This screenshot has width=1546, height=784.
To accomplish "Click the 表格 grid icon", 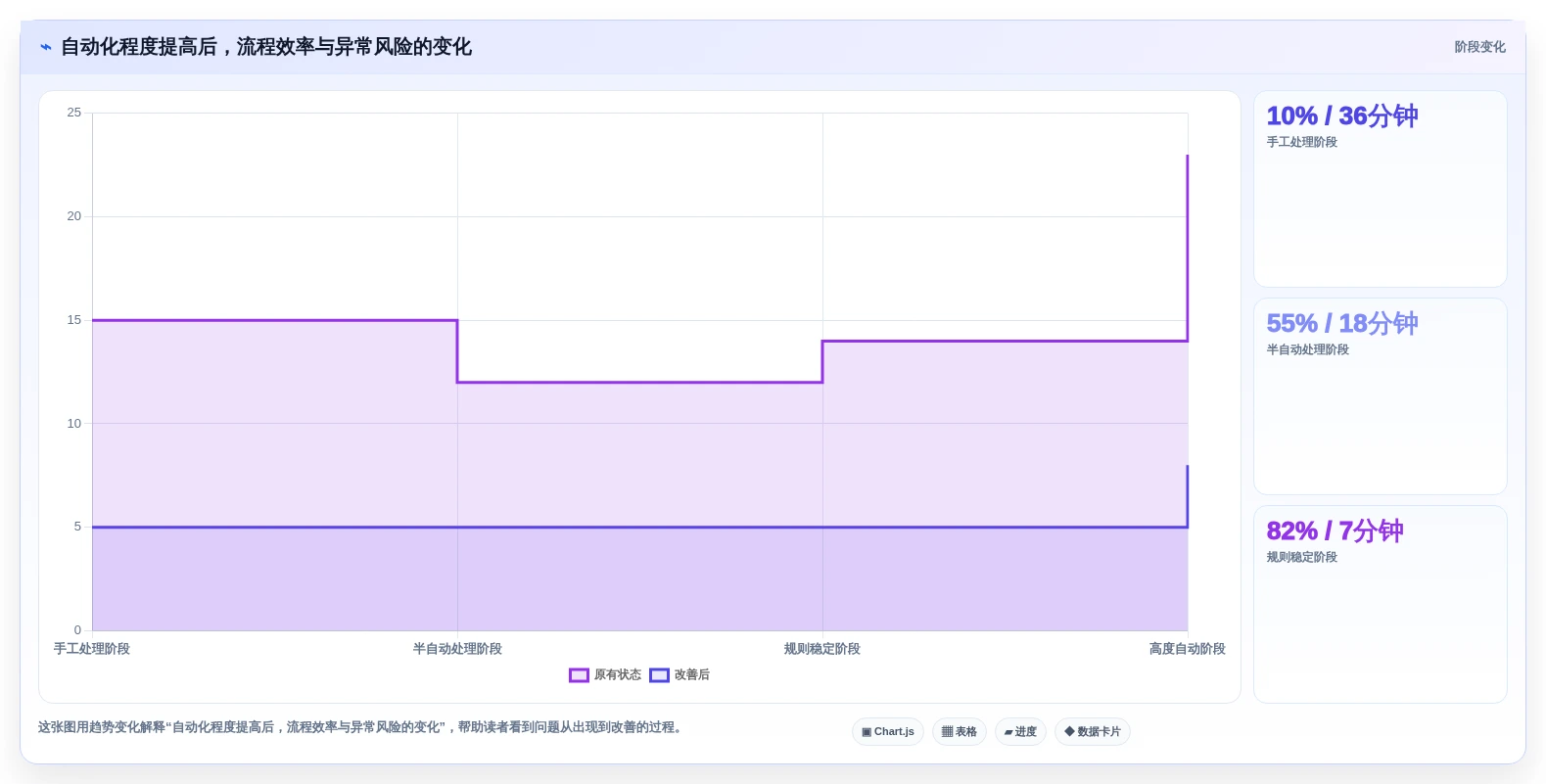I will [x=947, y=732].
